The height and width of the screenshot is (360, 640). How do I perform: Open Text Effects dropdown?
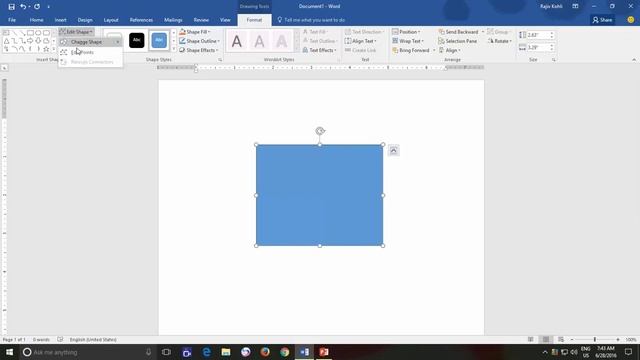coord(320,50)
